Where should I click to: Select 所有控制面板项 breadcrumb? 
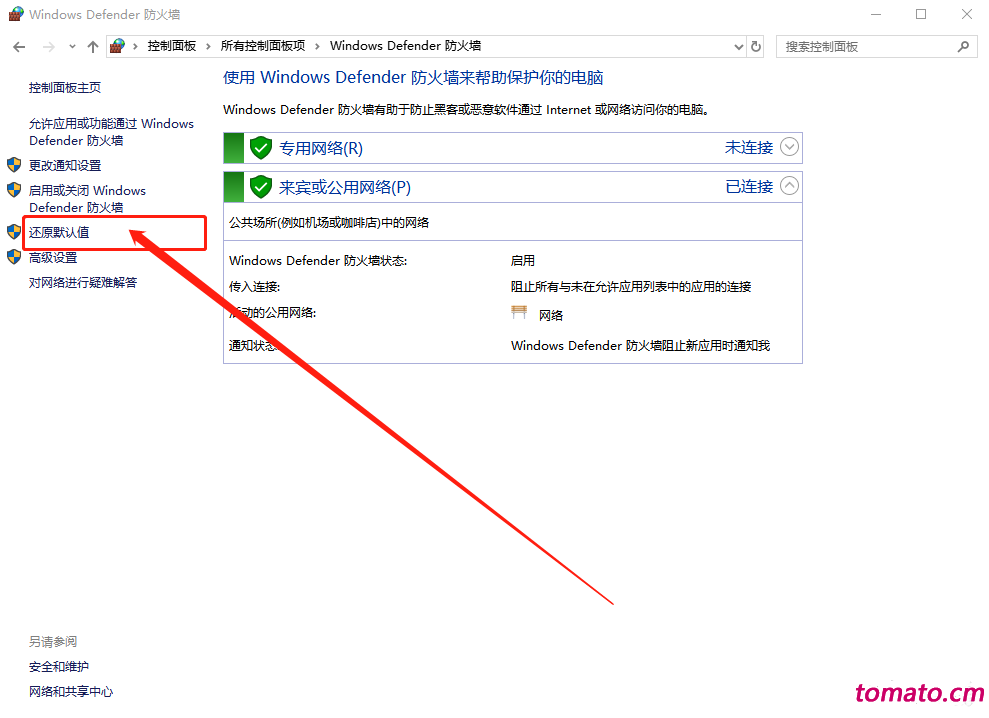(x=263, y=46)
